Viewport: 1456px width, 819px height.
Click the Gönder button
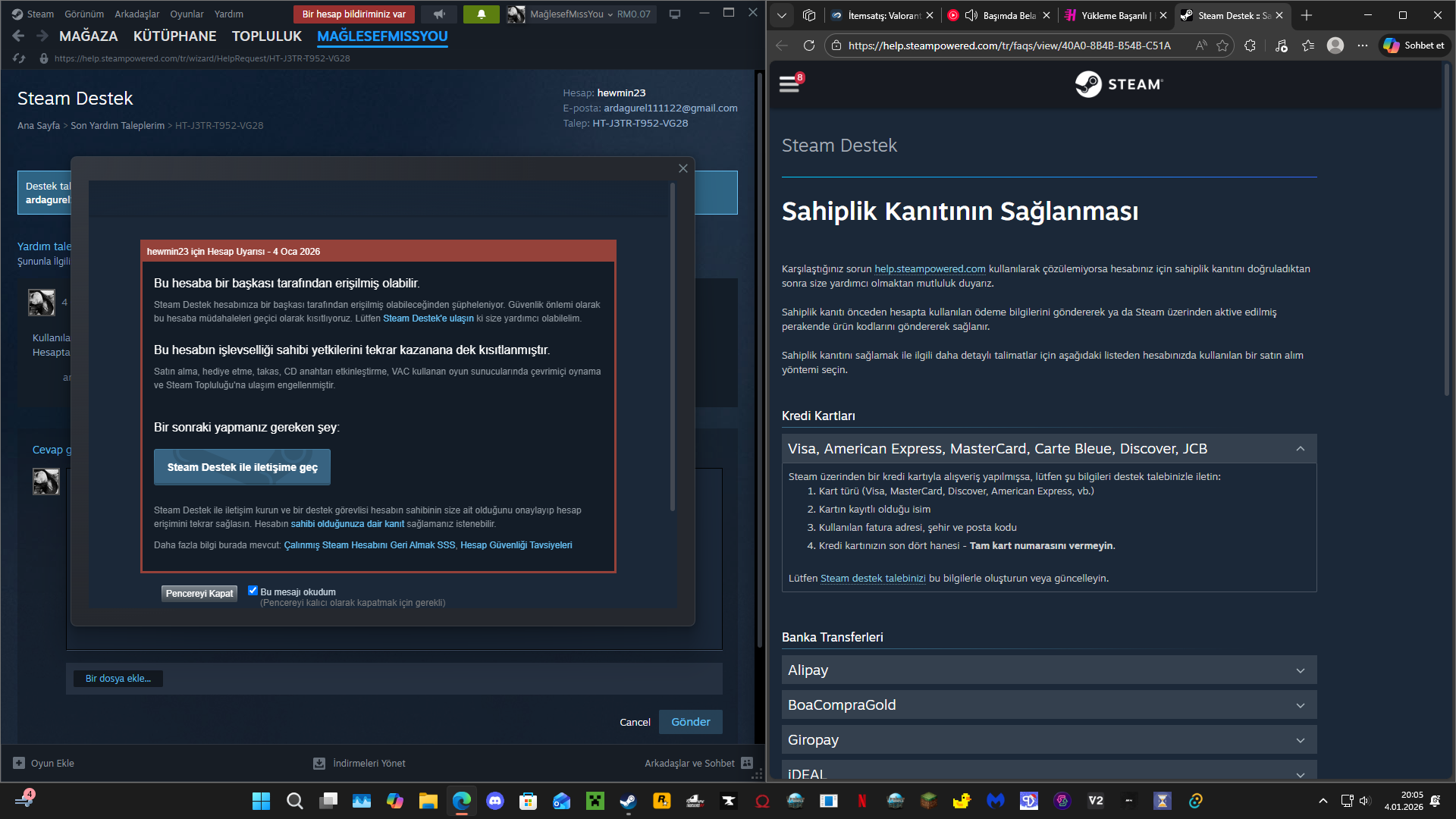[691, 722]
